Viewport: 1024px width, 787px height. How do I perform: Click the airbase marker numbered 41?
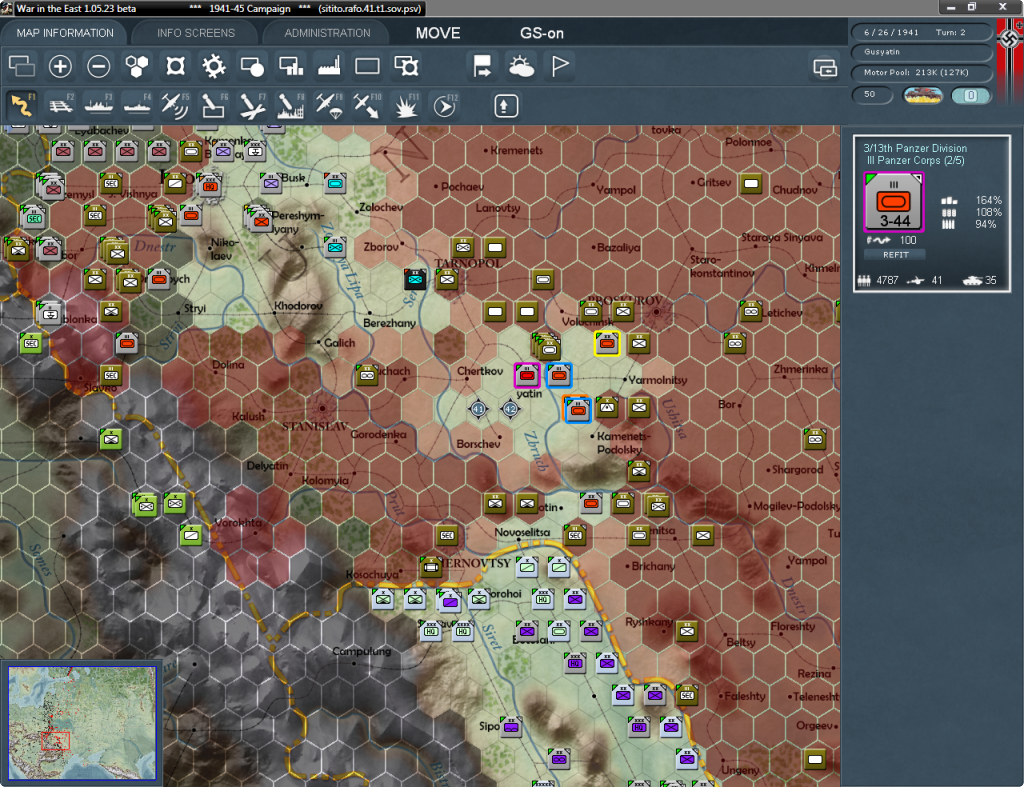478,409
